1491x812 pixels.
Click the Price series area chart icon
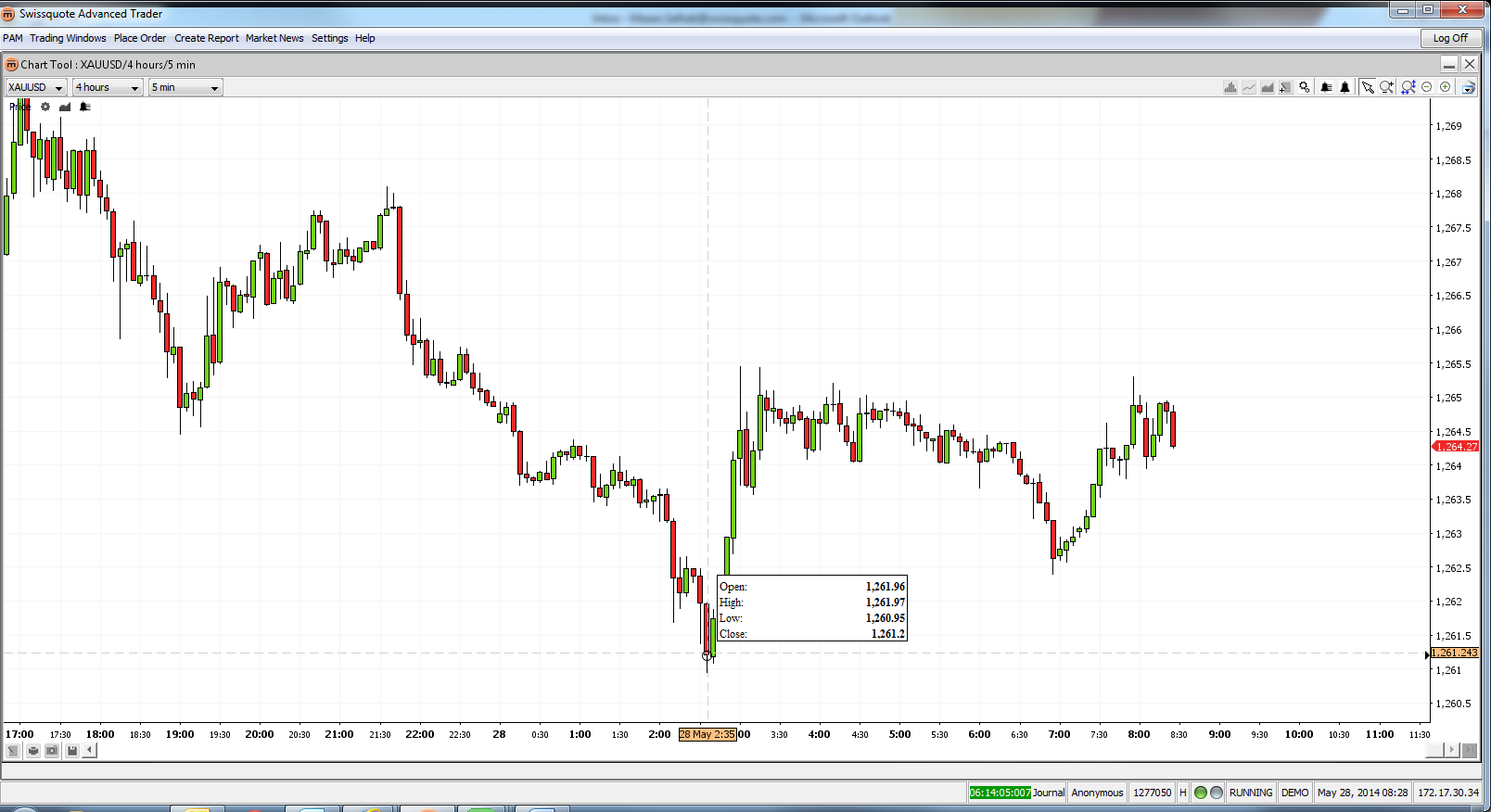point(65,107)
